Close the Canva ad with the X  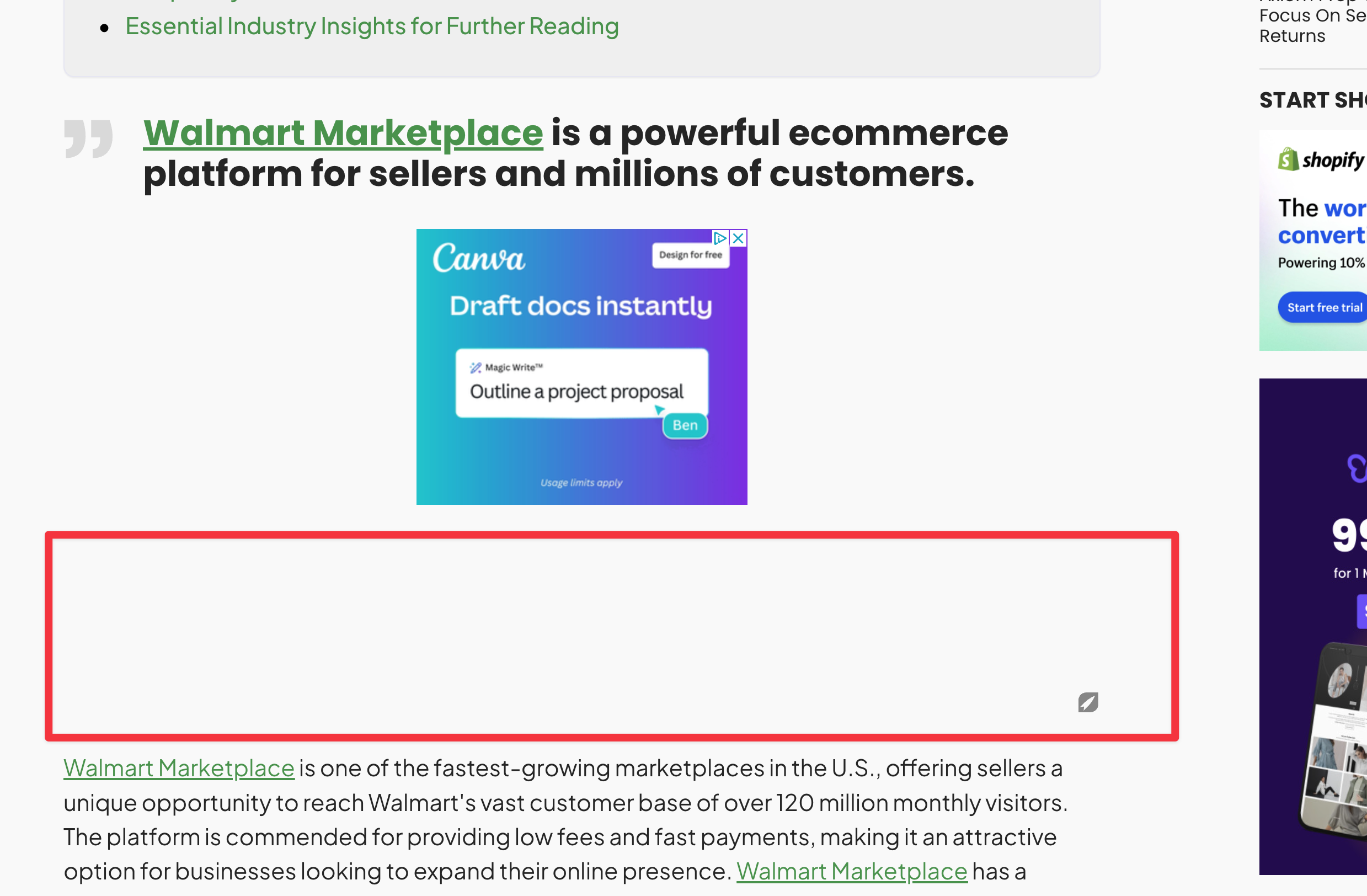[739, 238]
